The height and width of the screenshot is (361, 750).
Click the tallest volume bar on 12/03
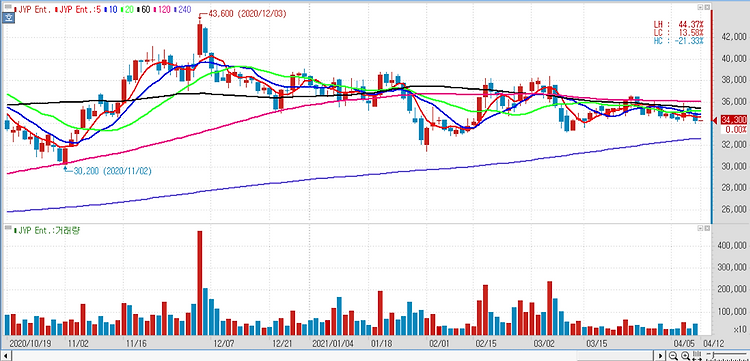tap(200, 283)
